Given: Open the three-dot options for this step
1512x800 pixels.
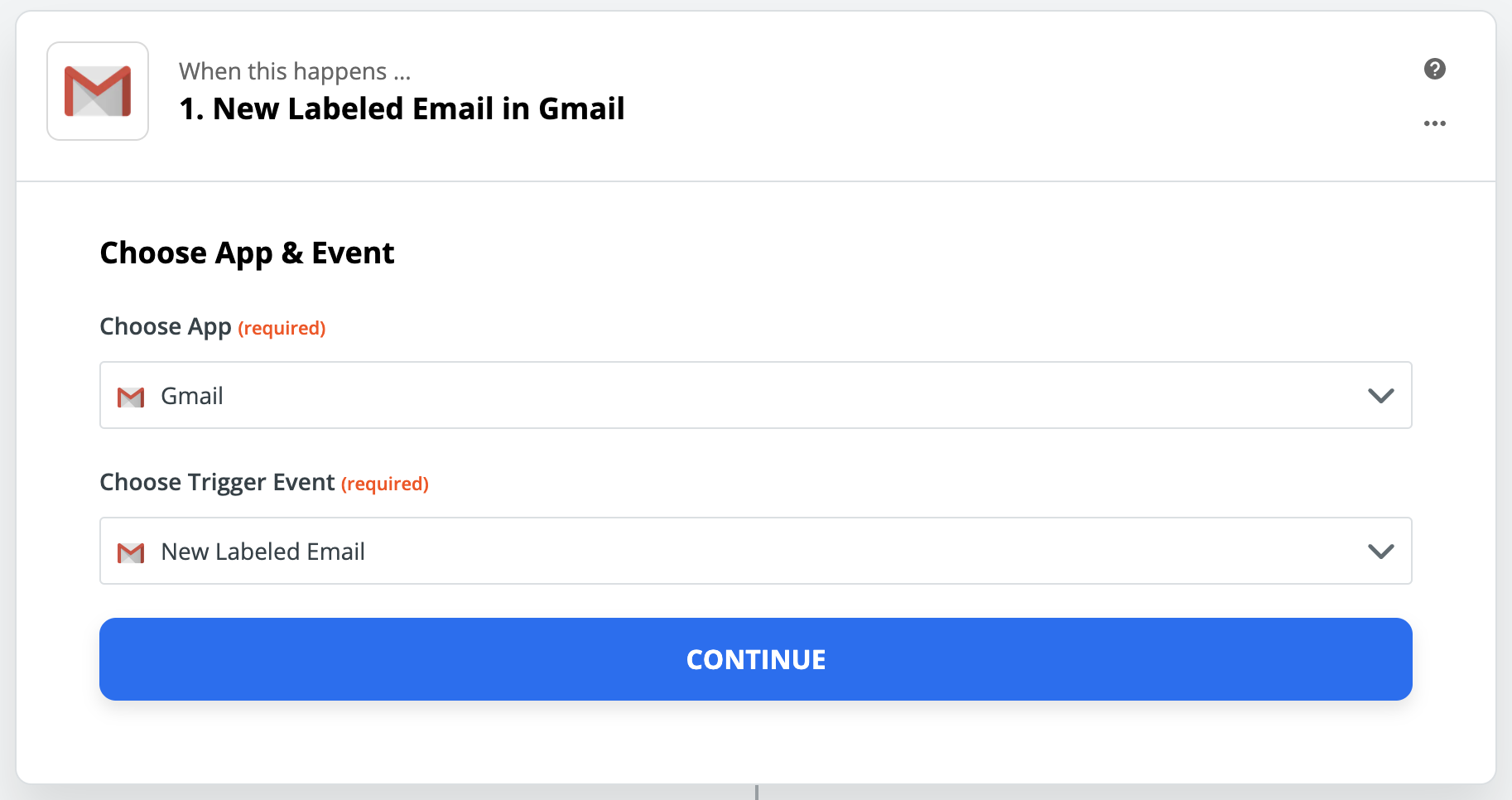Looking at the screenshot, I should pos(1436,123).
